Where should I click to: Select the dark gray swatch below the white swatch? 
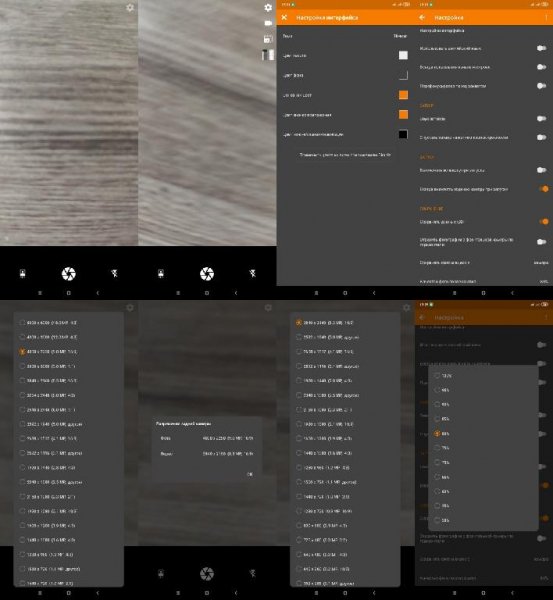[403, 75]
